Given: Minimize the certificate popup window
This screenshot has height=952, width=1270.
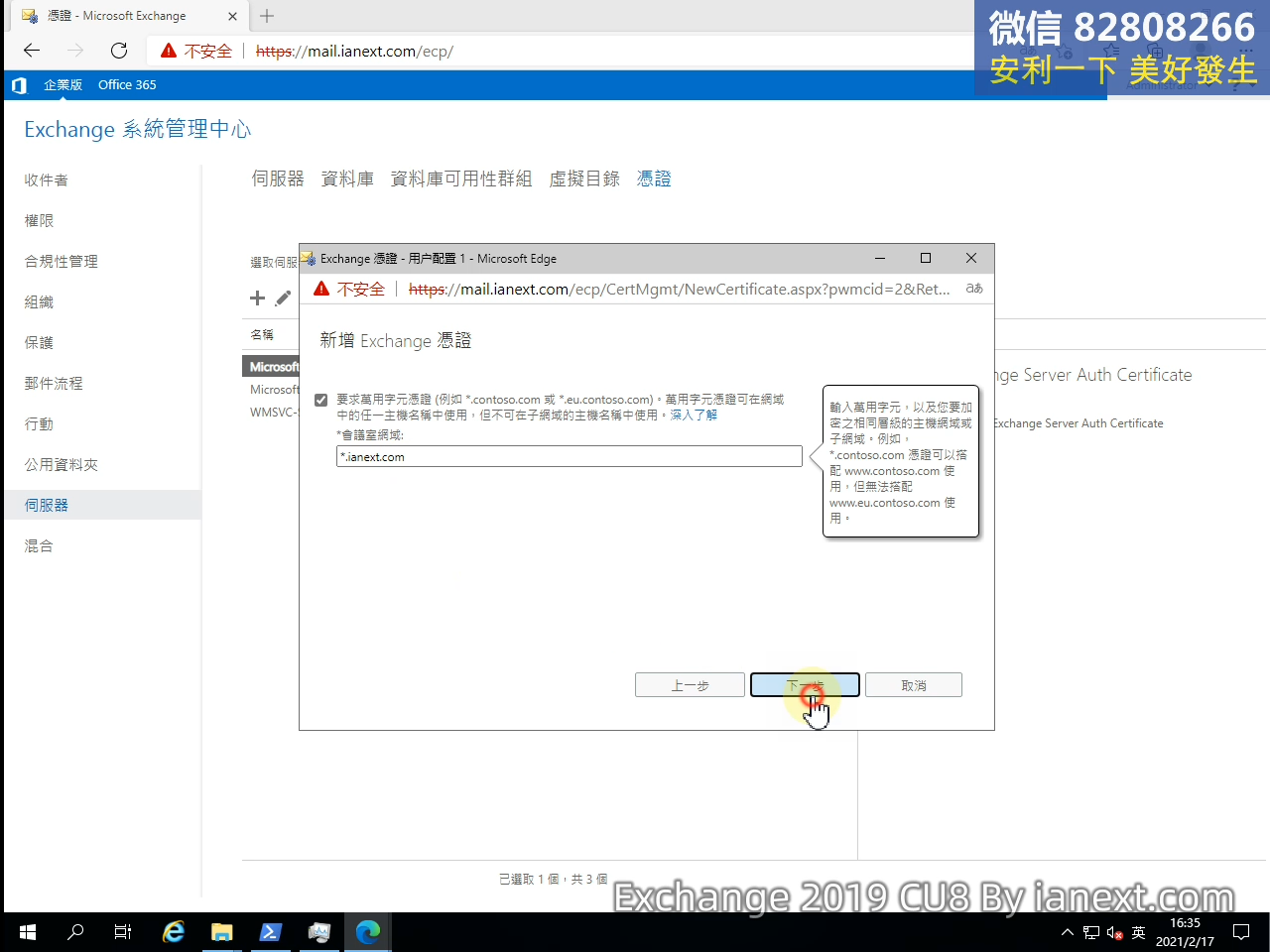Looking at the screenshot, I should pyautogui.click(x=880, y=258).
